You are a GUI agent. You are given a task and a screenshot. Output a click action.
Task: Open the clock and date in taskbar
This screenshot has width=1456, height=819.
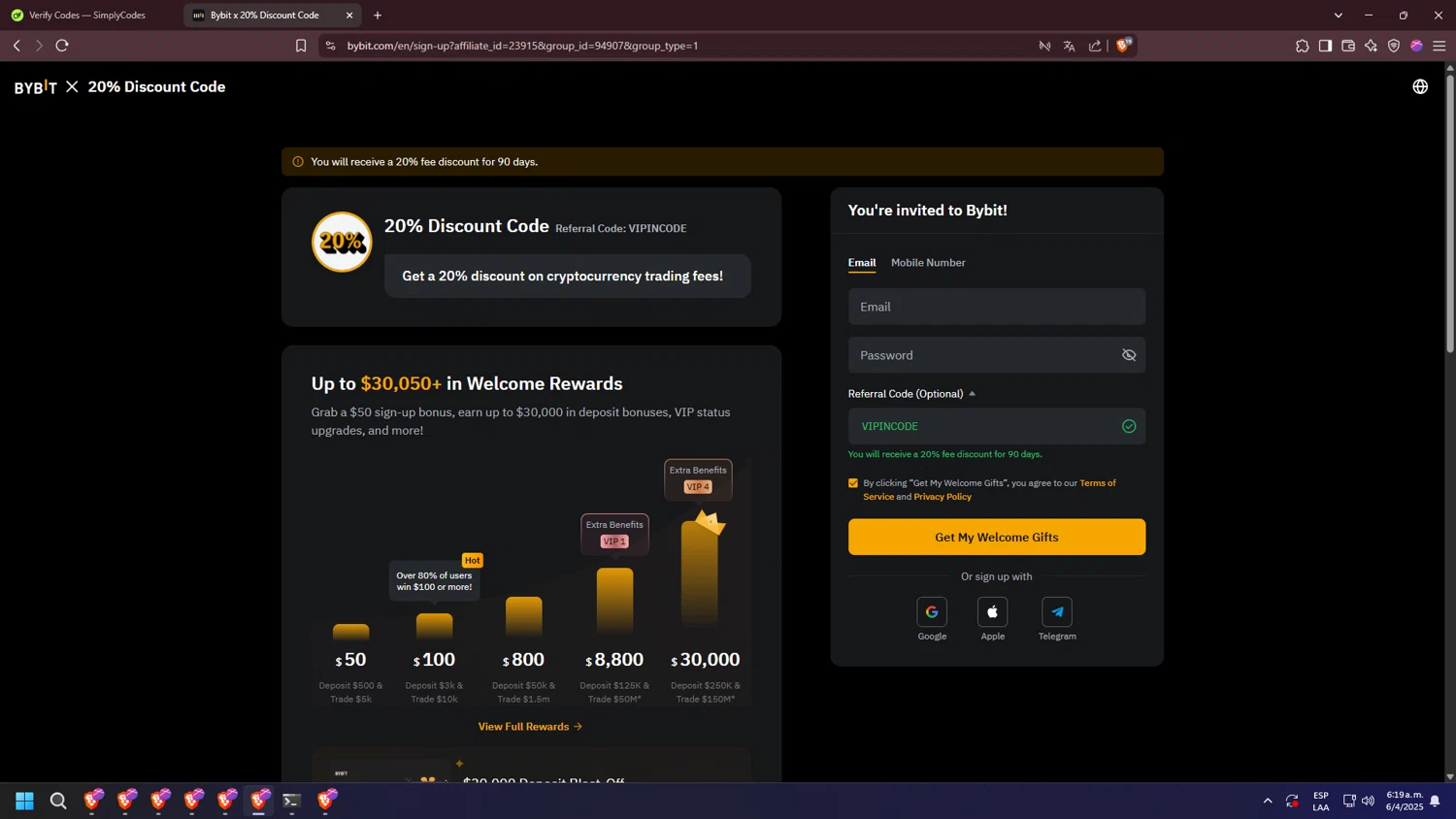click(1405, 802)
